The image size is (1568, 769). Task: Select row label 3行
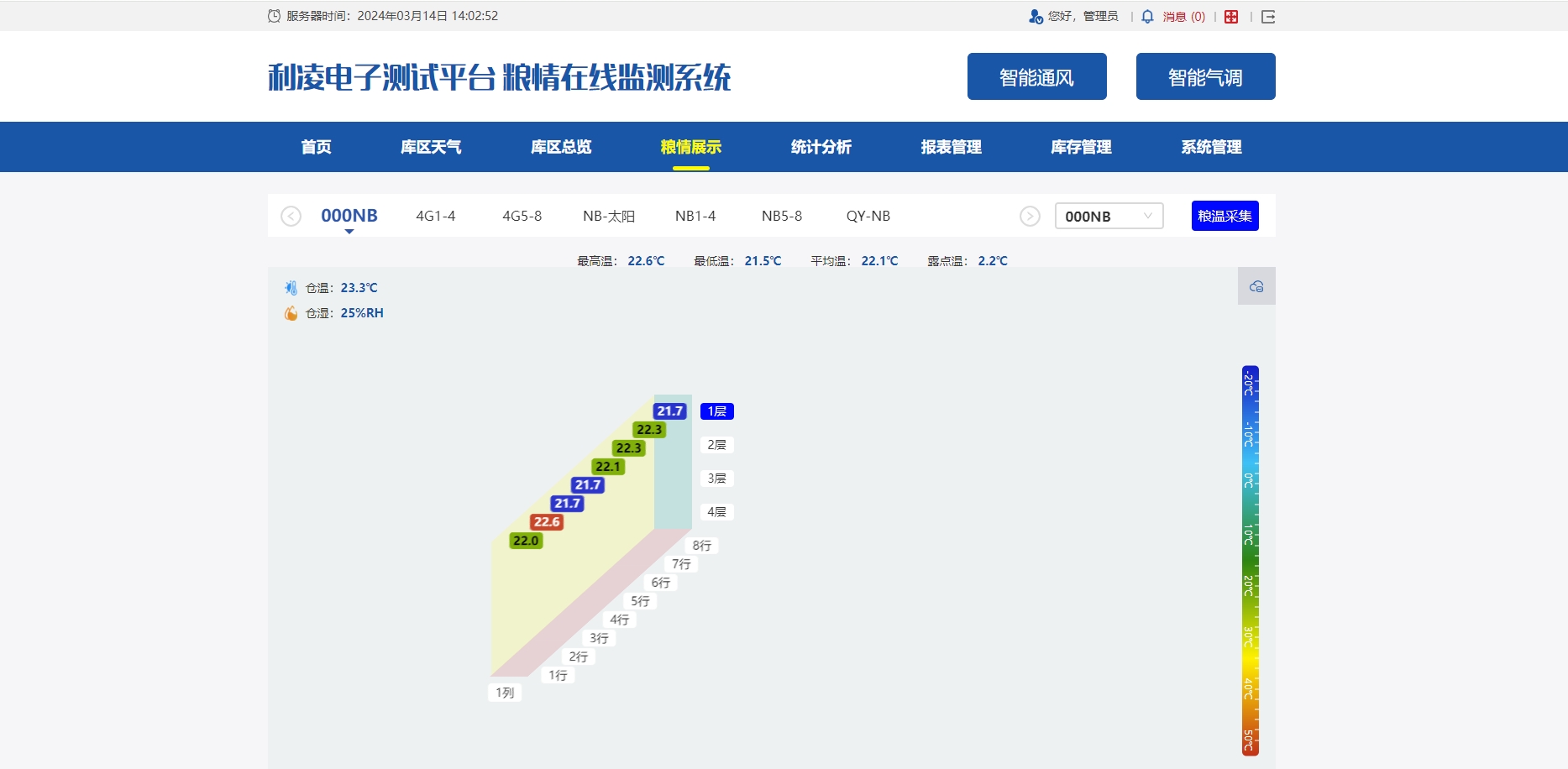[600, 638]
